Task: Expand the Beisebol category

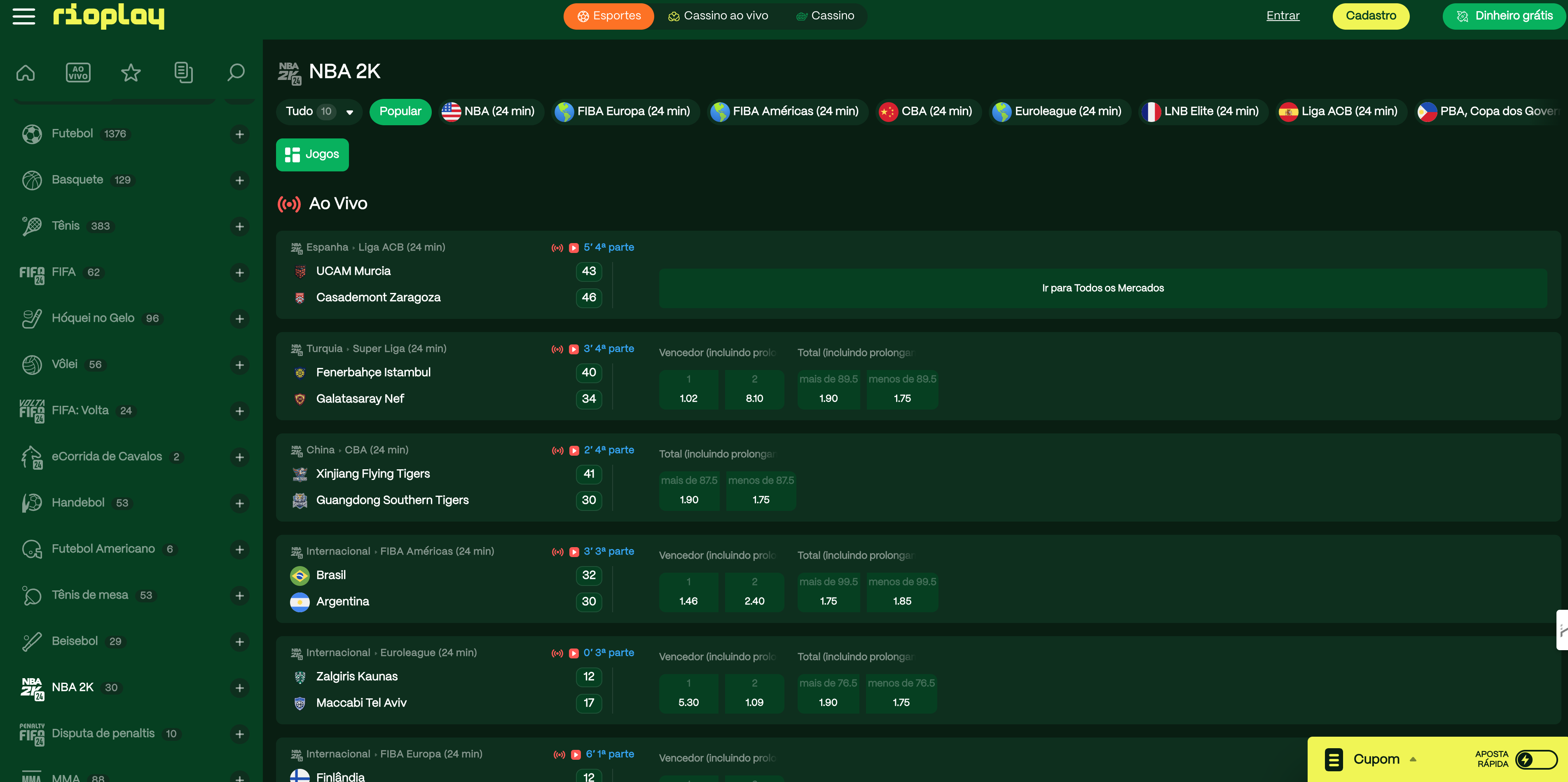Action: [240, 642]
